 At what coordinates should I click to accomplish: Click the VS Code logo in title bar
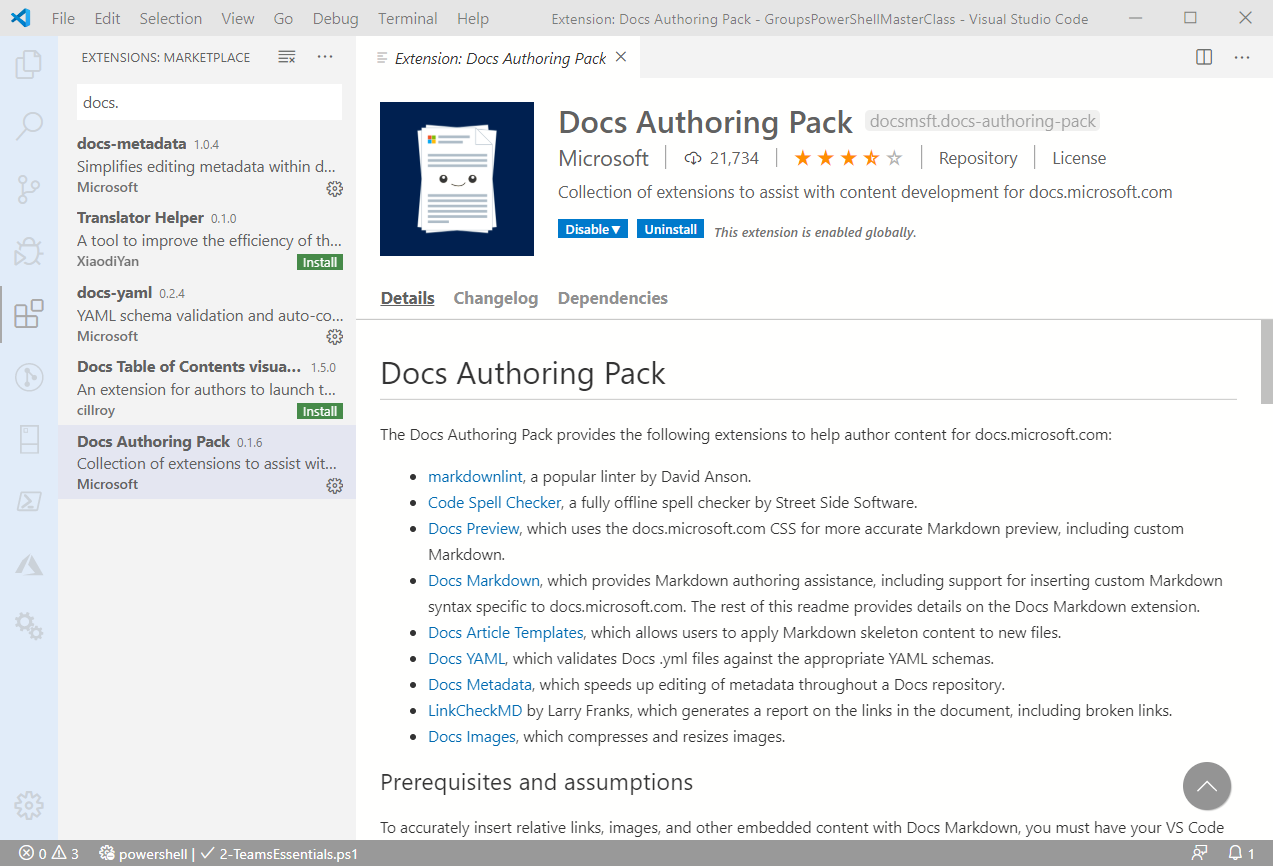pos(21,18)
